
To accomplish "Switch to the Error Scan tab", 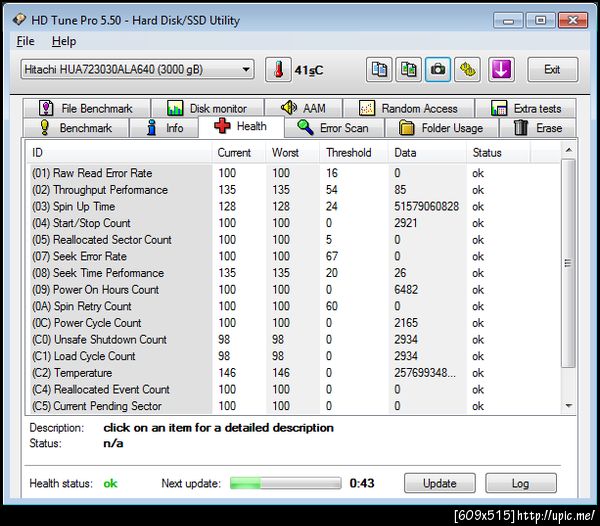I will (x=334, y=128).
